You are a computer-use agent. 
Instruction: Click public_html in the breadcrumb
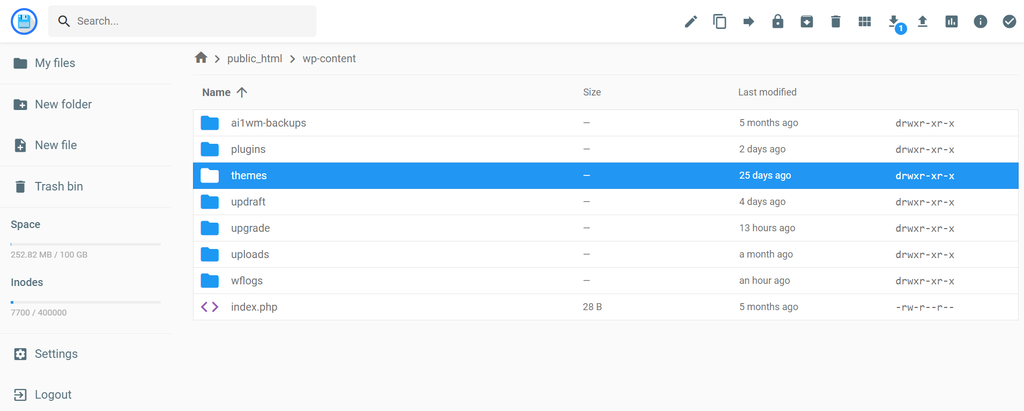click(x=256, y=58)
